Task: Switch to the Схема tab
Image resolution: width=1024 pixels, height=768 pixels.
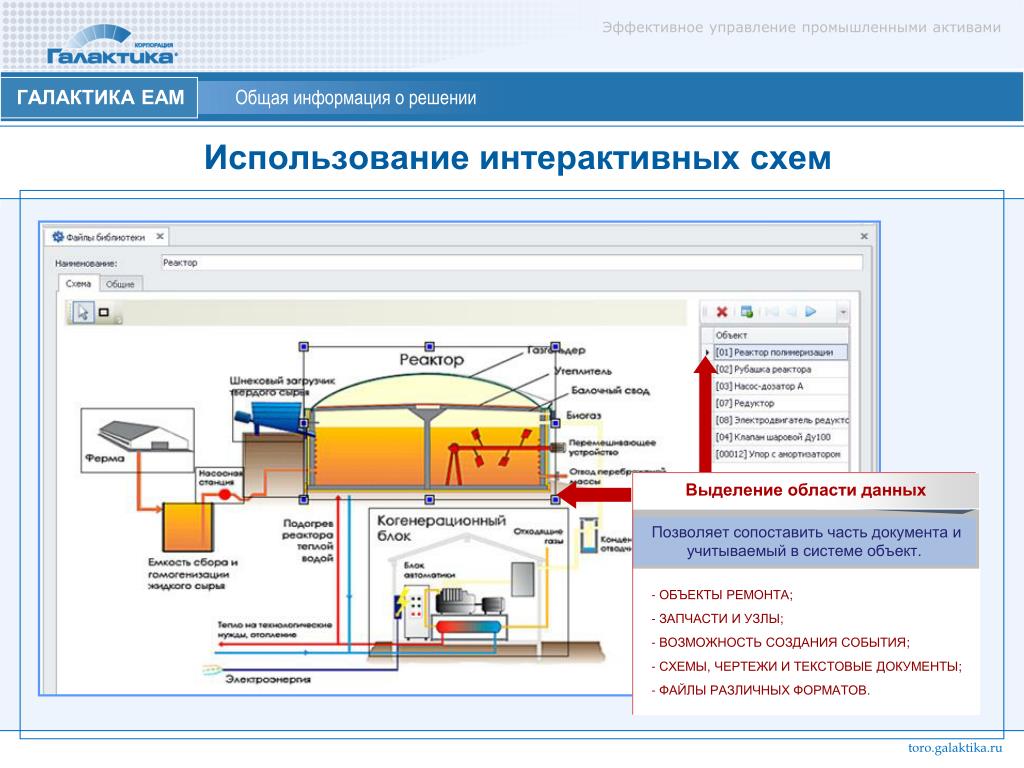Action: (x=78, y=283)
